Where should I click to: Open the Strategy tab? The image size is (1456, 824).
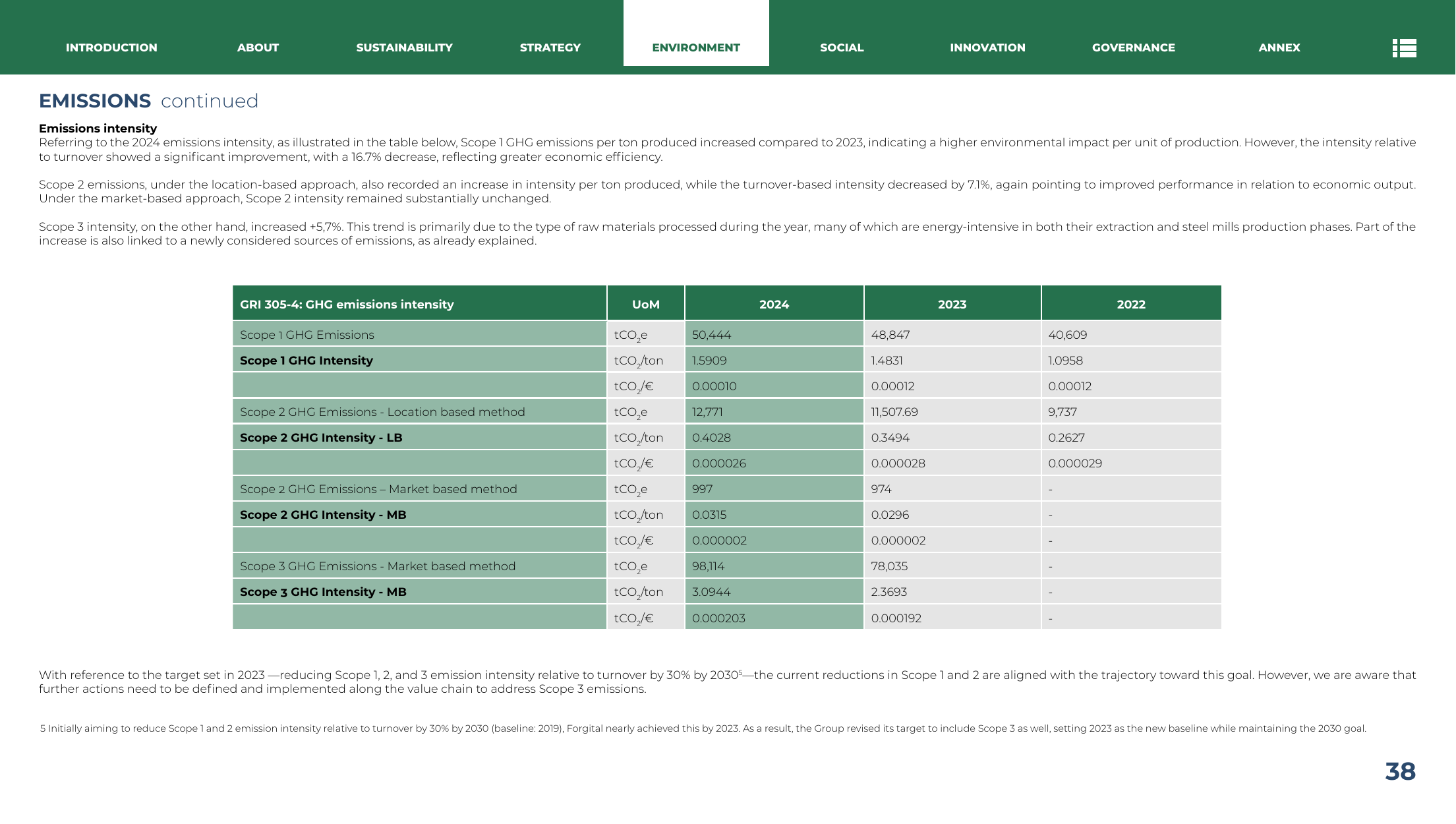pyautogui.click(x=550, y=47)
